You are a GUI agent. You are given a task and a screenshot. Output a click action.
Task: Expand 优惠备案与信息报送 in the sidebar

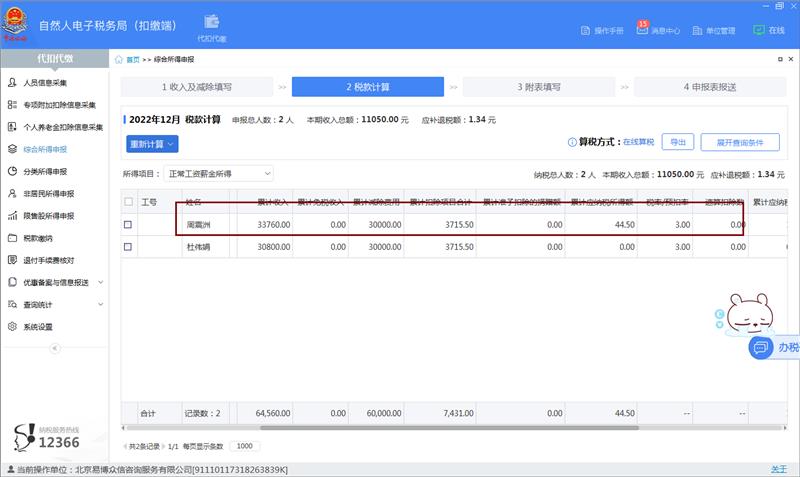coord(55,282)
